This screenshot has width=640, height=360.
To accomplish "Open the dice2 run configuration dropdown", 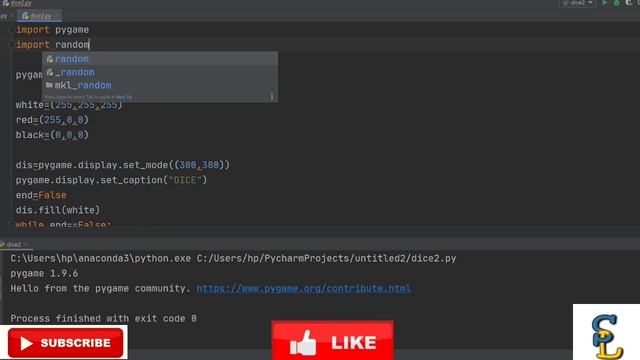I will 577,3.
